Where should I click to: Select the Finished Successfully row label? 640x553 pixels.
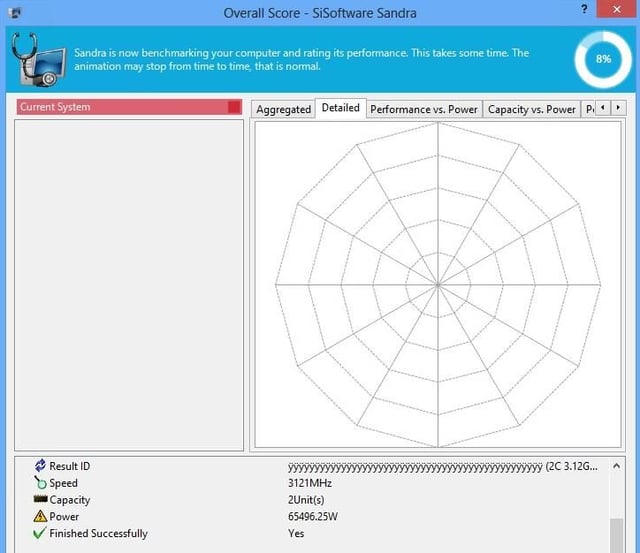click(98, 533)
